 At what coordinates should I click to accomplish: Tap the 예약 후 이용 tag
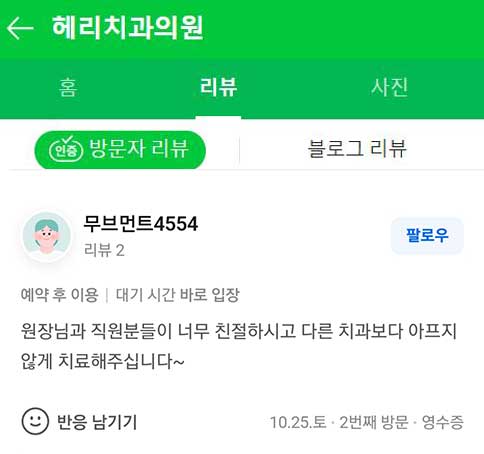(60, 295)
